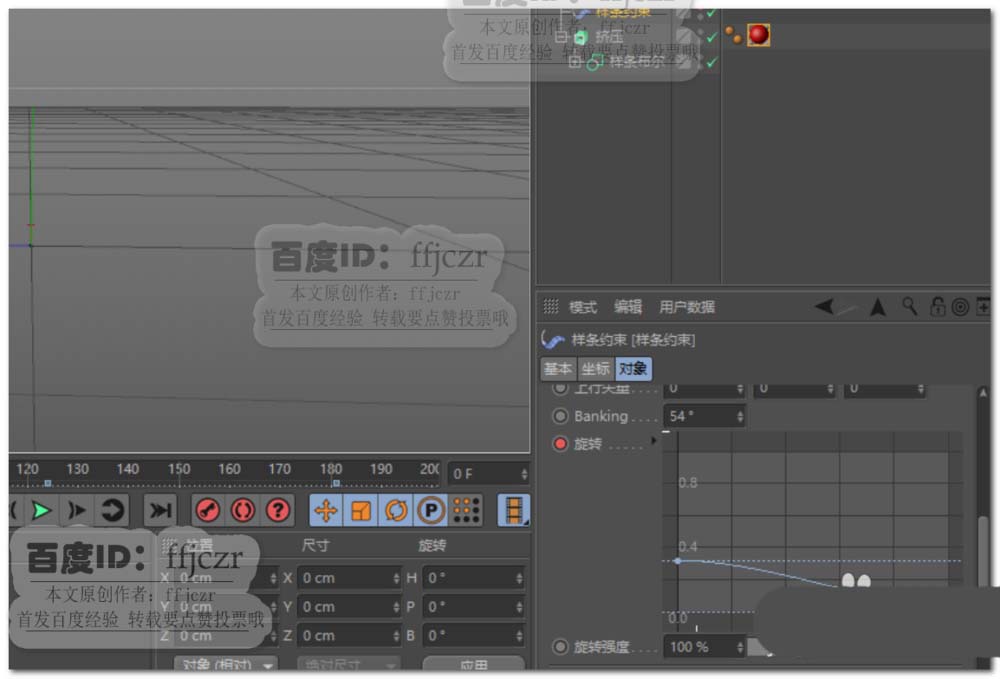
Task: Click the red sphere material tag
Action: (758, 34)
